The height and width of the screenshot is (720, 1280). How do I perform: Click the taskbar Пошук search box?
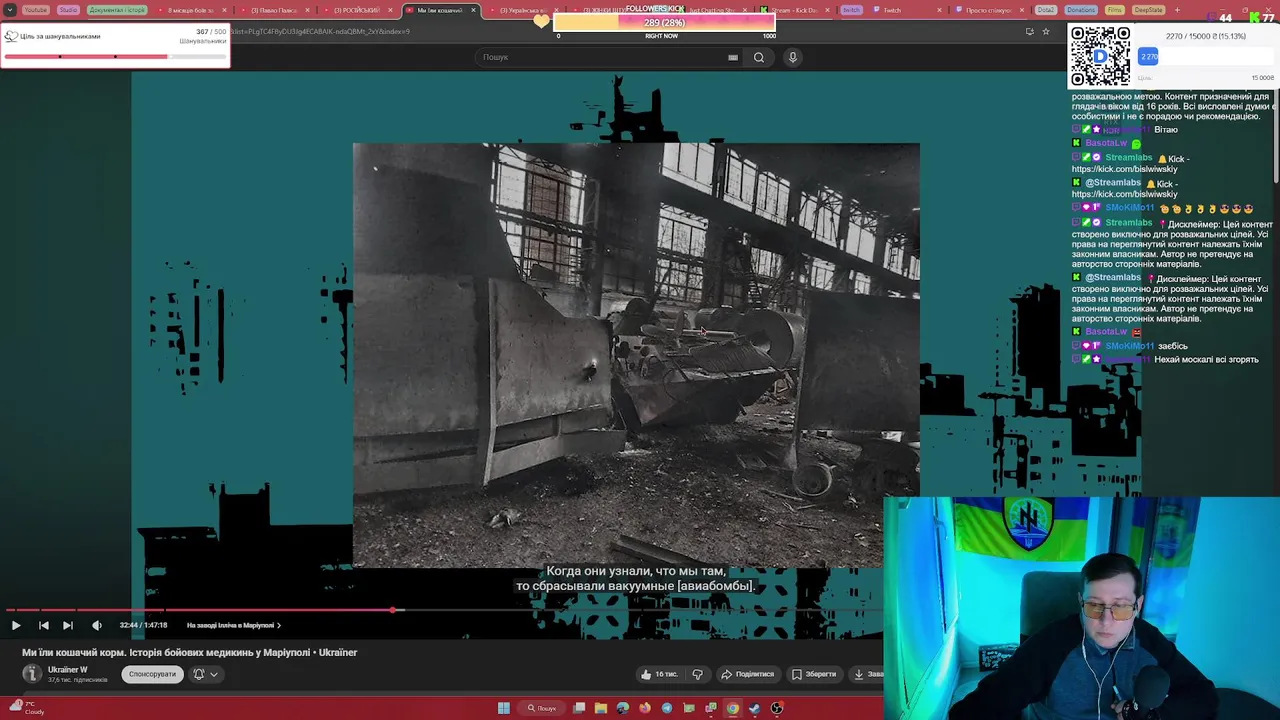[542, 708]
